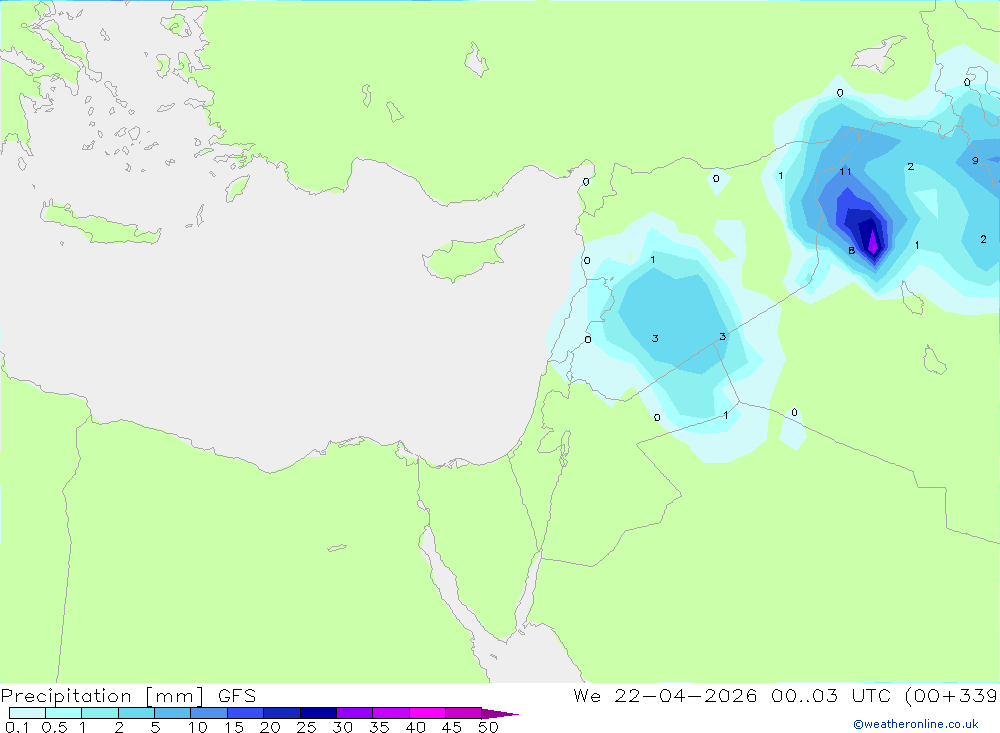
Task: Click the 2–5 mm legend color swatch
Action: point(136,713)
